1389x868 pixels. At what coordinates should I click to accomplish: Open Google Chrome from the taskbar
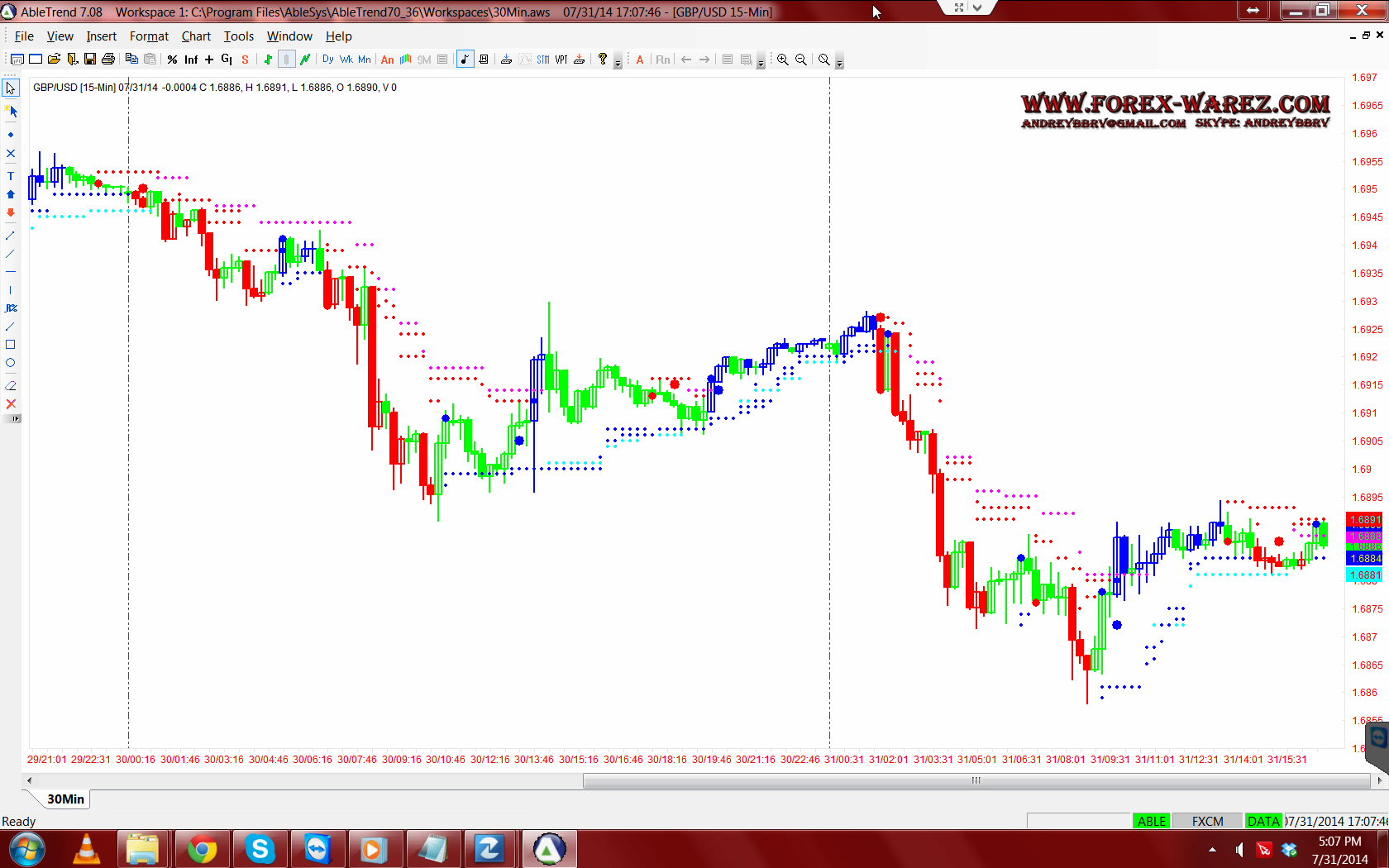(202, 849)
